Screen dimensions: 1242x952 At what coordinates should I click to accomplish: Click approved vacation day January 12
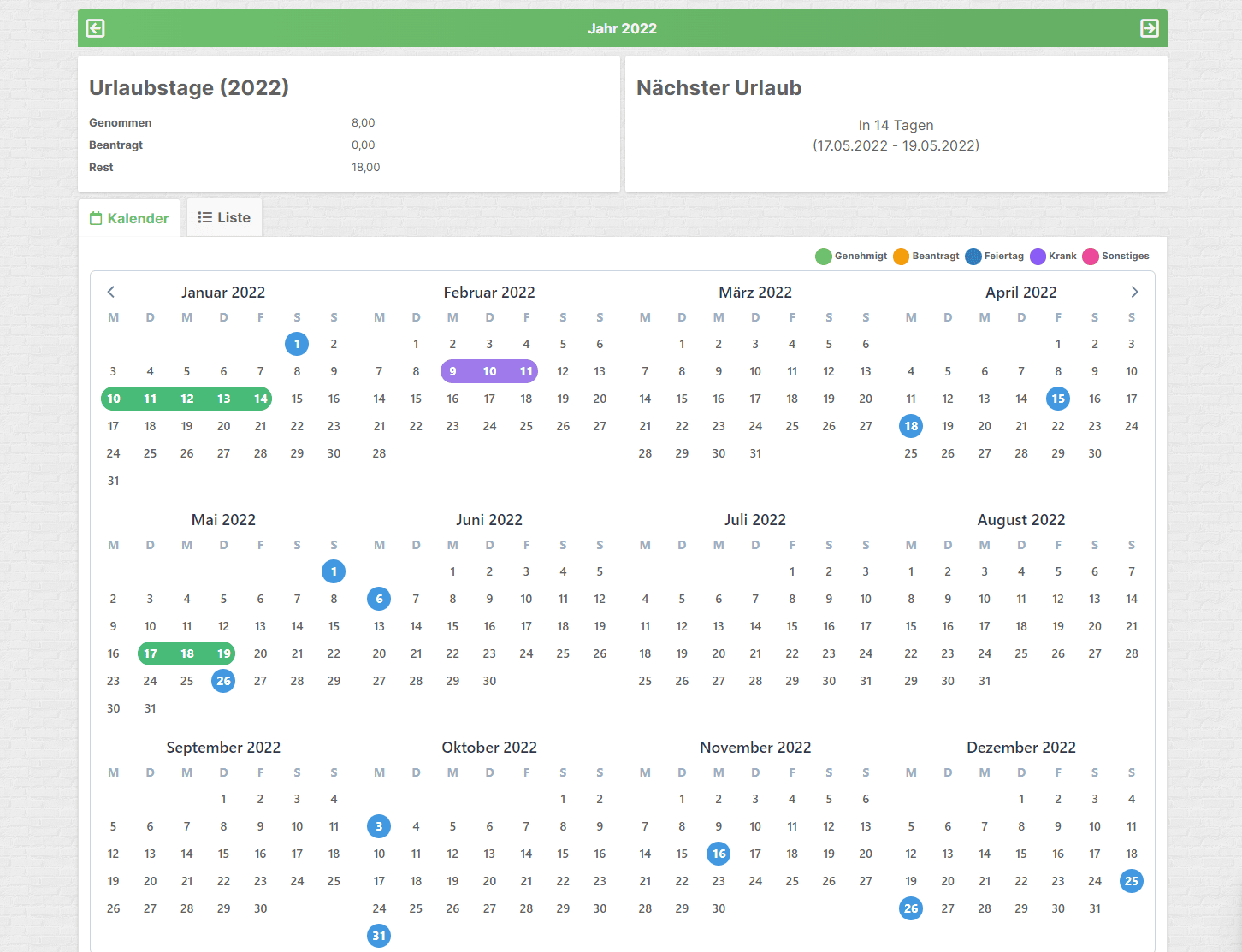click(x=186, y=399)
